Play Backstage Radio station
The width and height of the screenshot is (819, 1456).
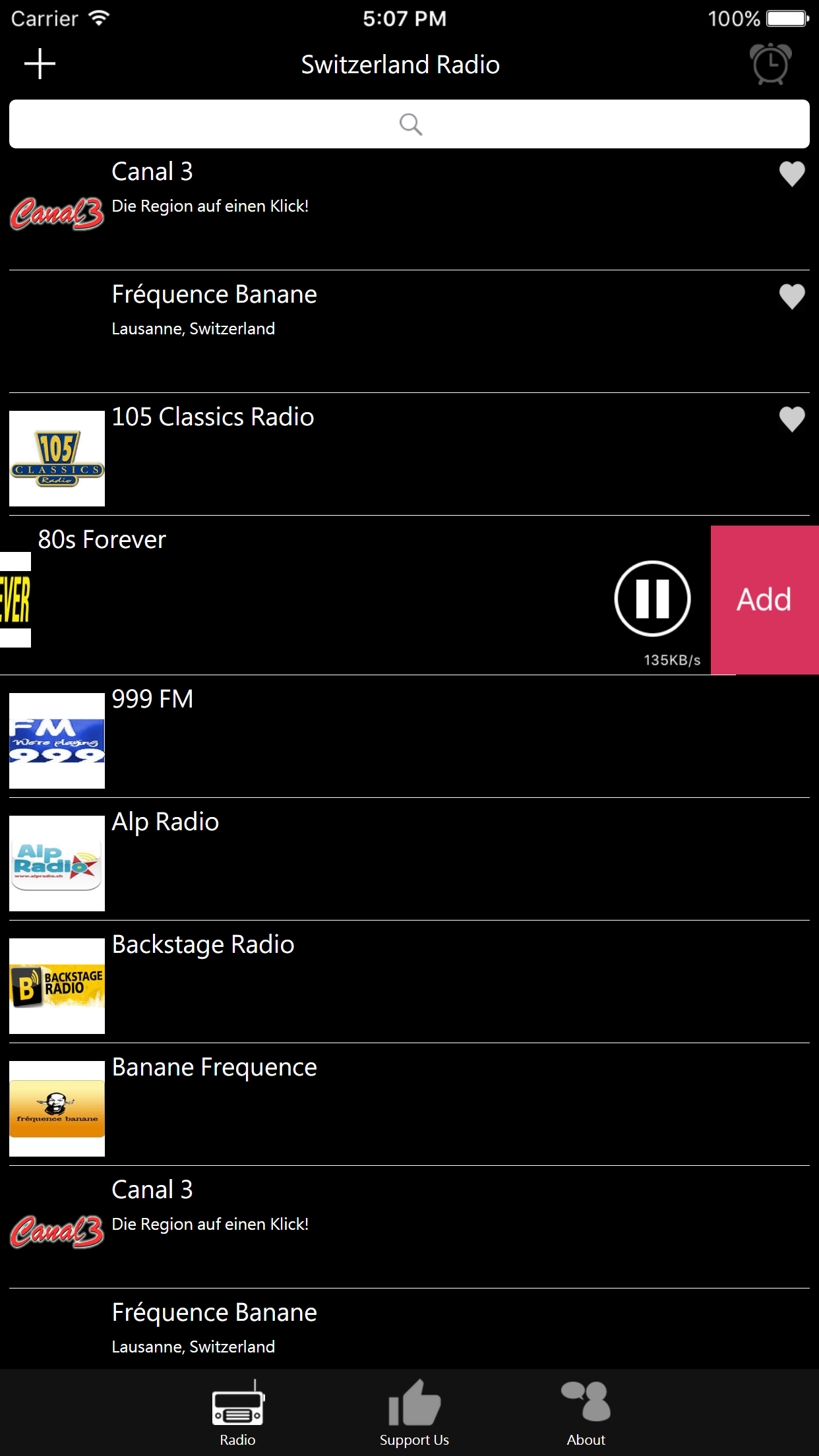[409, 982]
